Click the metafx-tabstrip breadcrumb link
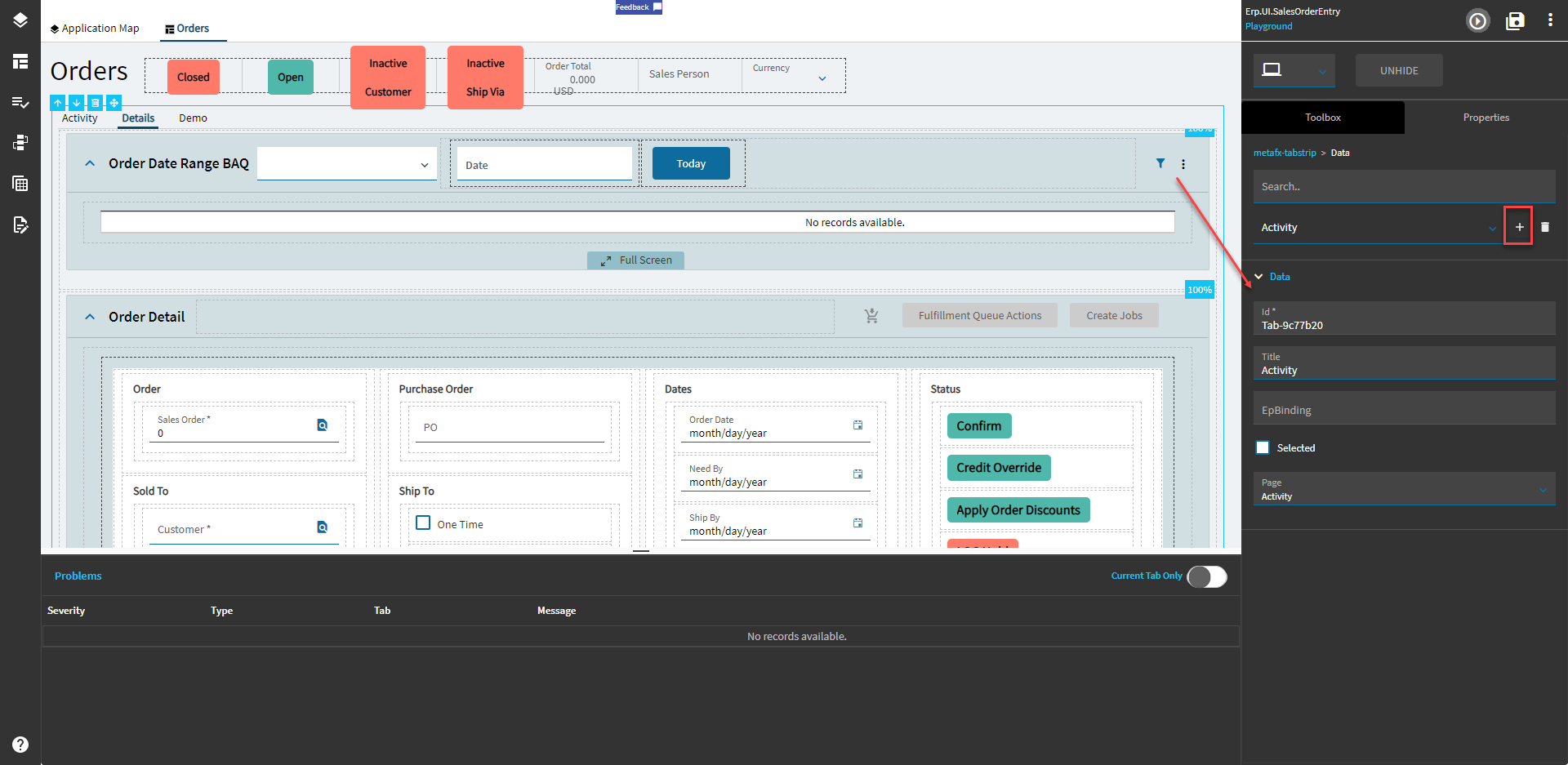 pyautogui.click(x=1285, y=153)
